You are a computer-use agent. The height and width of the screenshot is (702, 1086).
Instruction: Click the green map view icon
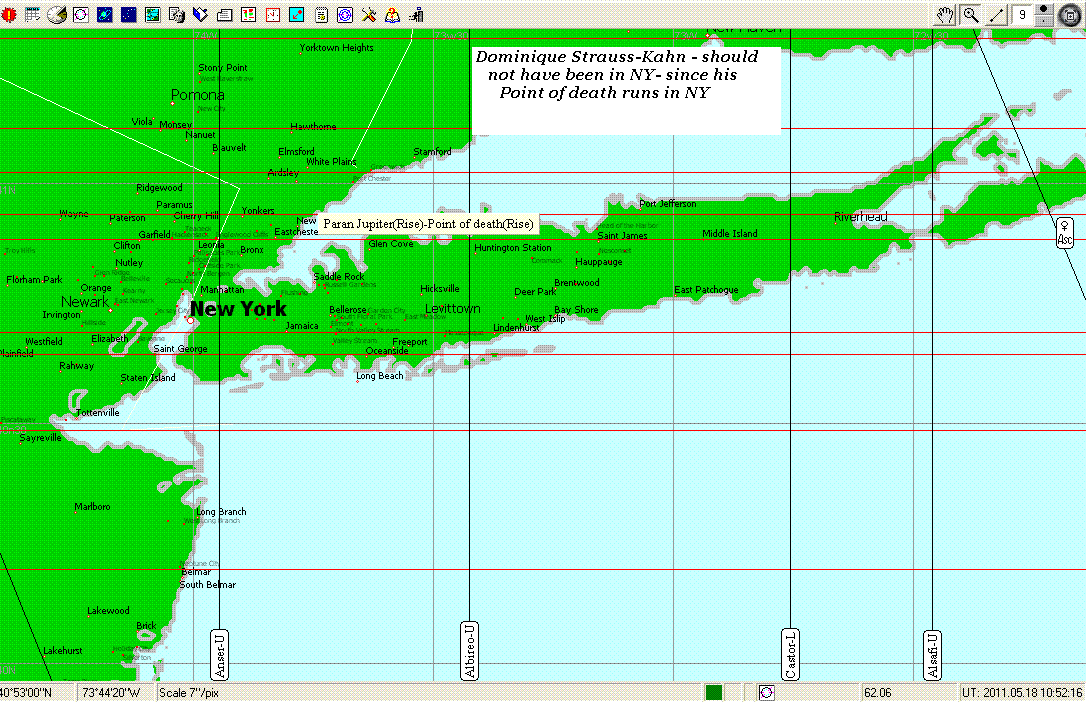pos(152,15)
